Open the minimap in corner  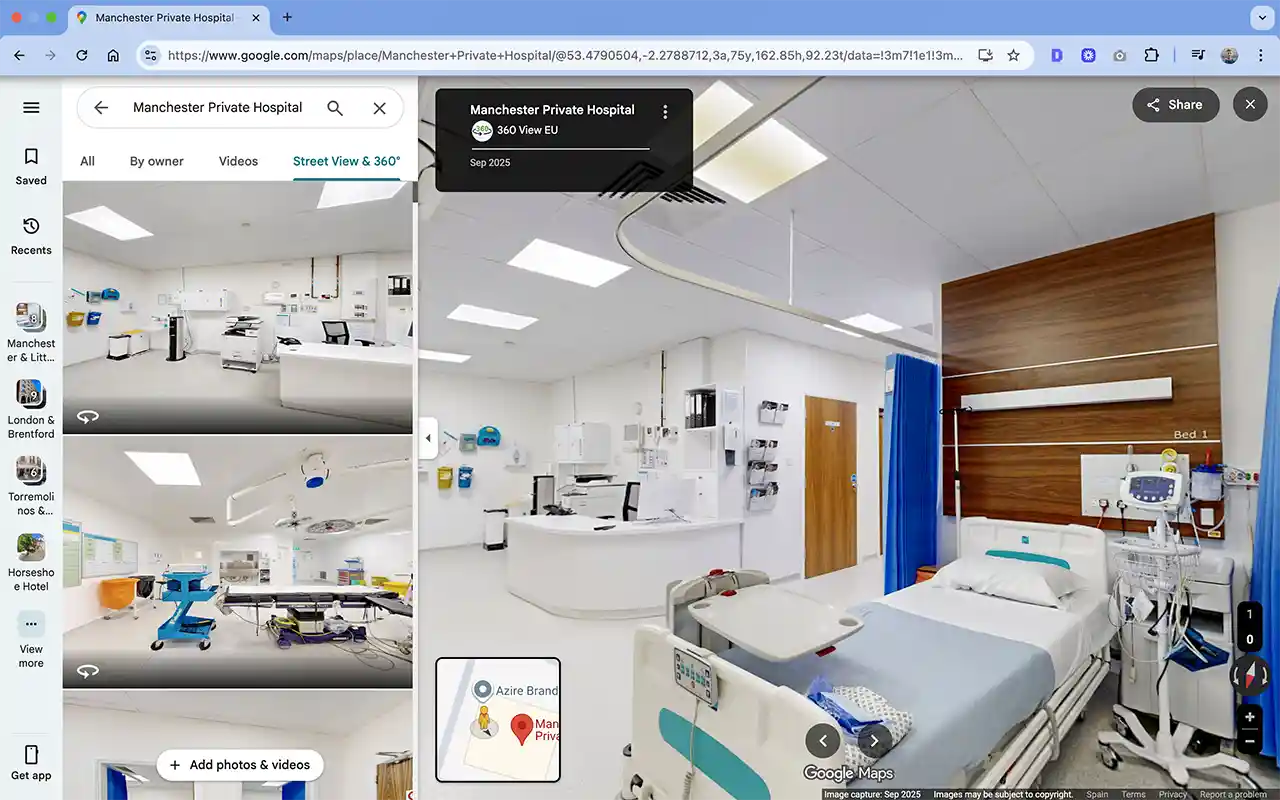pyautogui.click(x=498, y=720)
